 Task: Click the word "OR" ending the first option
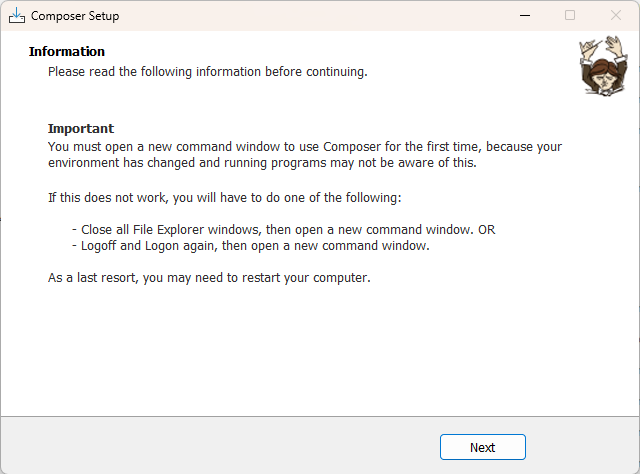pyautogui.click(x=486, y=230)
